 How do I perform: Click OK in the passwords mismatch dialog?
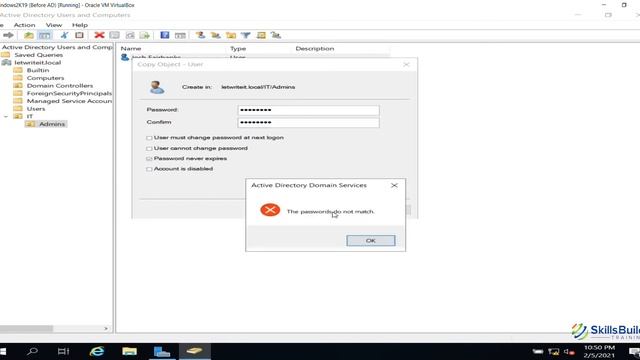pyautogui.click(x=371, y=240)
